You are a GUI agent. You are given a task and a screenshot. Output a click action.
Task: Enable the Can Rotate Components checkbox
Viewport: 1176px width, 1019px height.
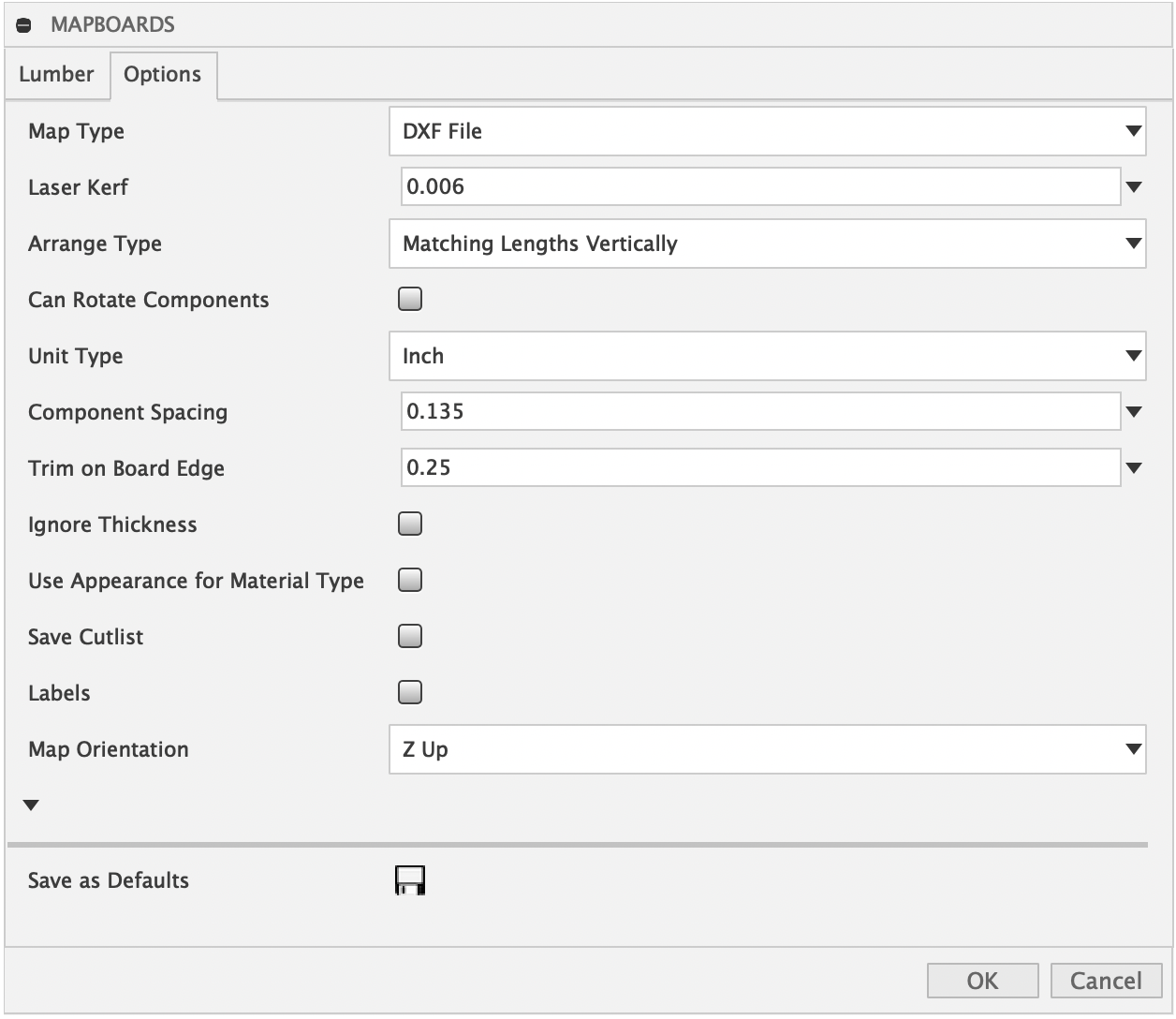[x=410, y=300]
